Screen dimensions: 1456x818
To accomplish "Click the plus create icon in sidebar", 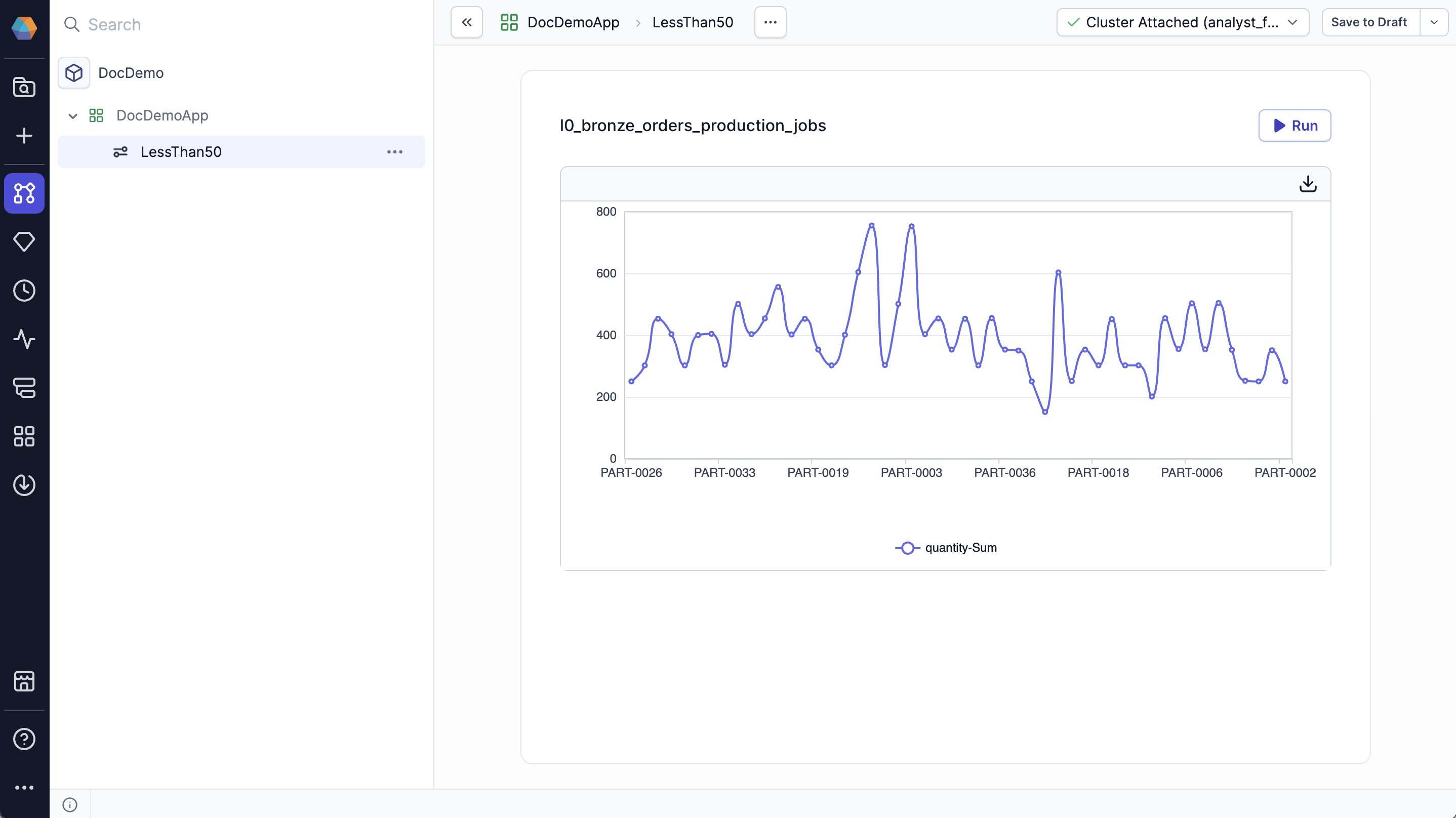I will (x=24, y=136).
